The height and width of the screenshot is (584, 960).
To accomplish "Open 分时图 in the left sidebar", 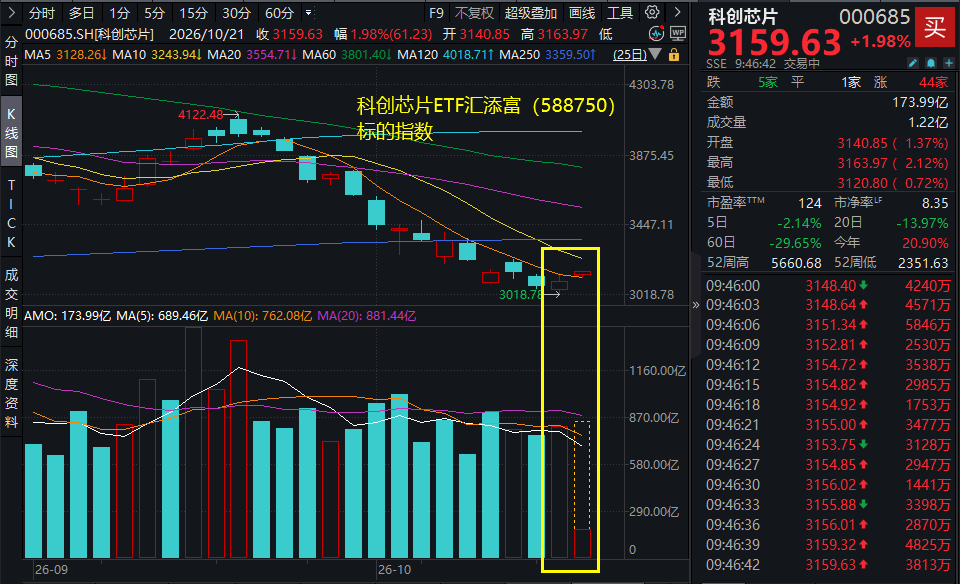I will pos(11,61).
